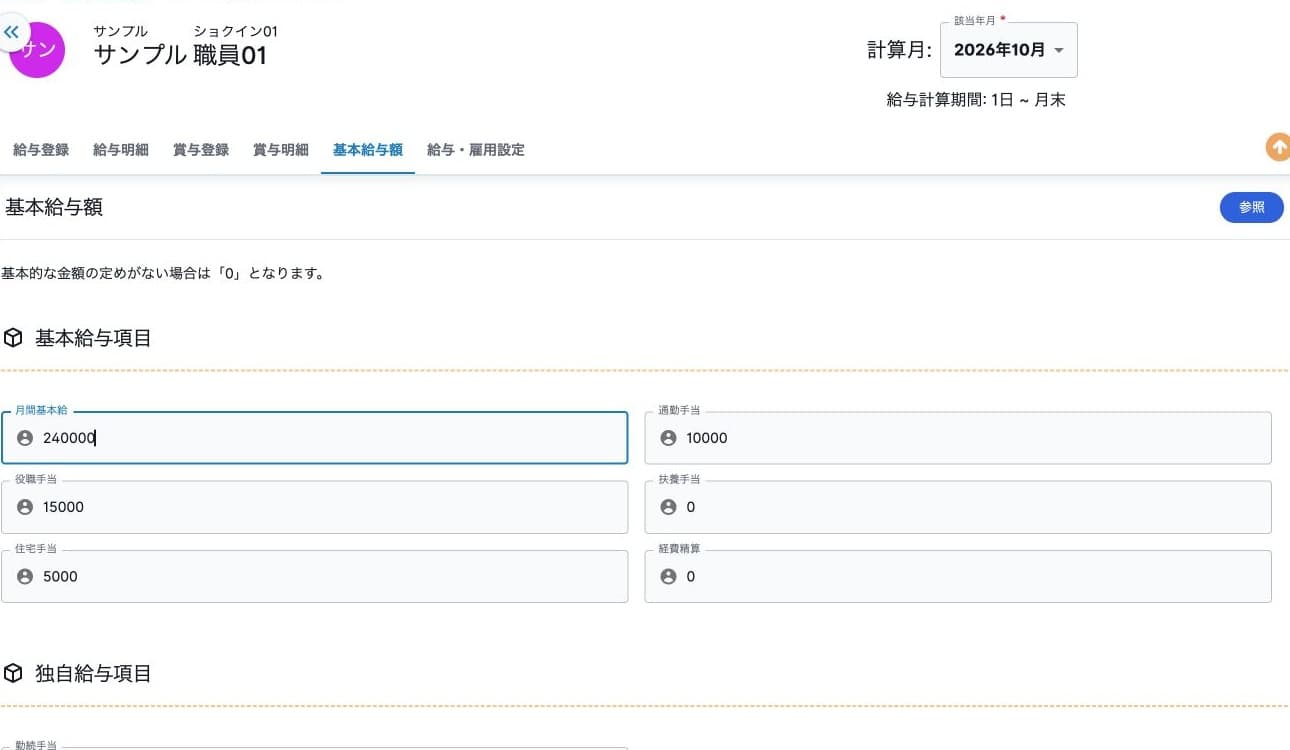The image size is (1290, 750).
Task: Click the cube icon beside 基本給与項目
Action: pos(13,338)
